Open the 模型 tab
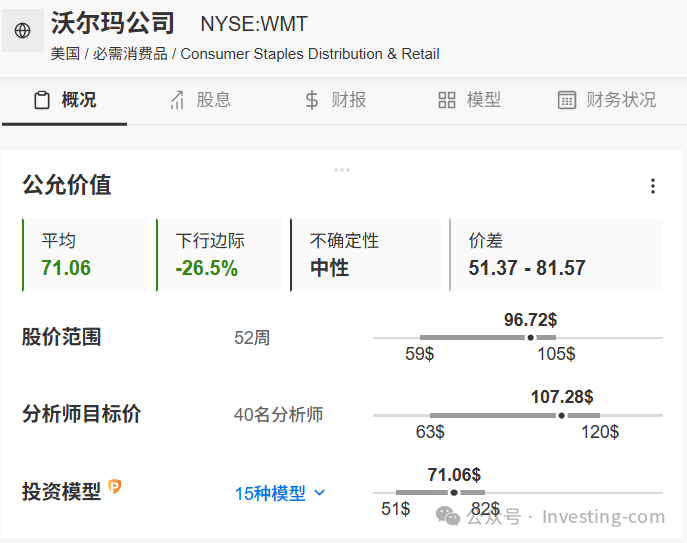 click(469, 100)
